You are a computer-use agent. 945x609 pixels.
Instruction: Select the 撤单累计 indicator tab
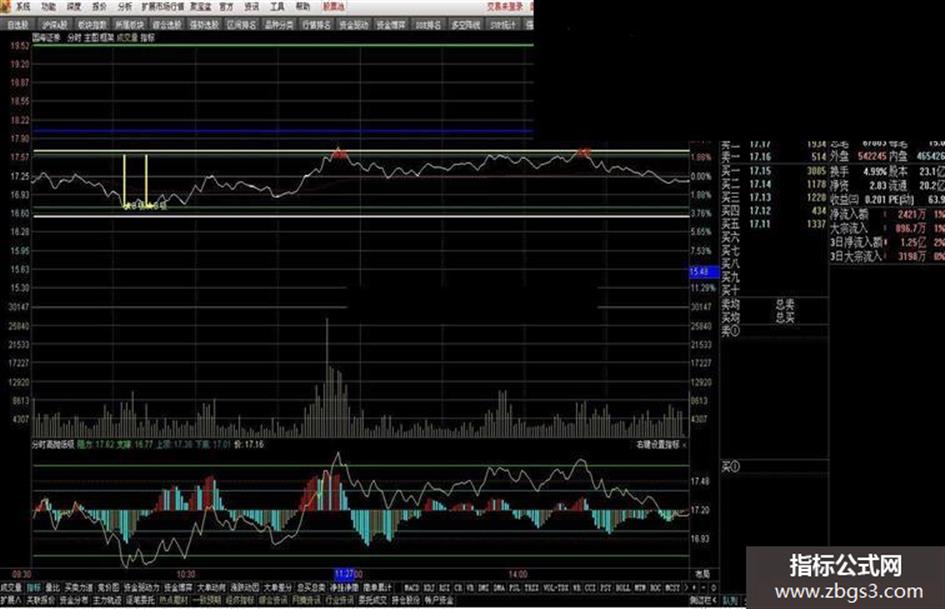coord(377,587)
